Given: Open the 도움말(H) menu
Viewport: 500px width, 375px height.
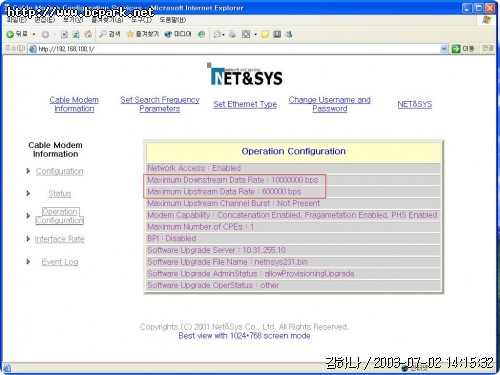Looking at the screenshot, I should point(173,20).
